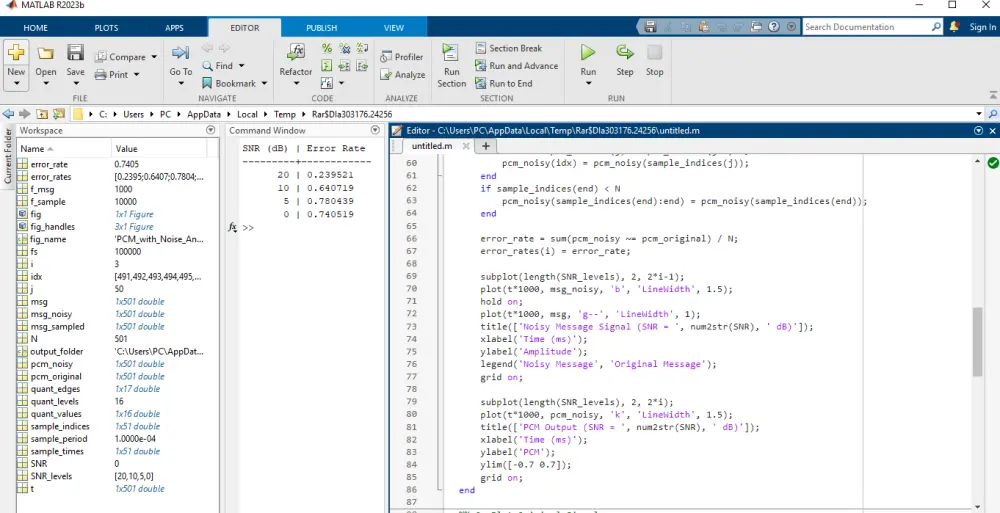Screen dimensions: 1000x513
Task: Open the New dropdown arrow
Action: (x=16, y=84)
